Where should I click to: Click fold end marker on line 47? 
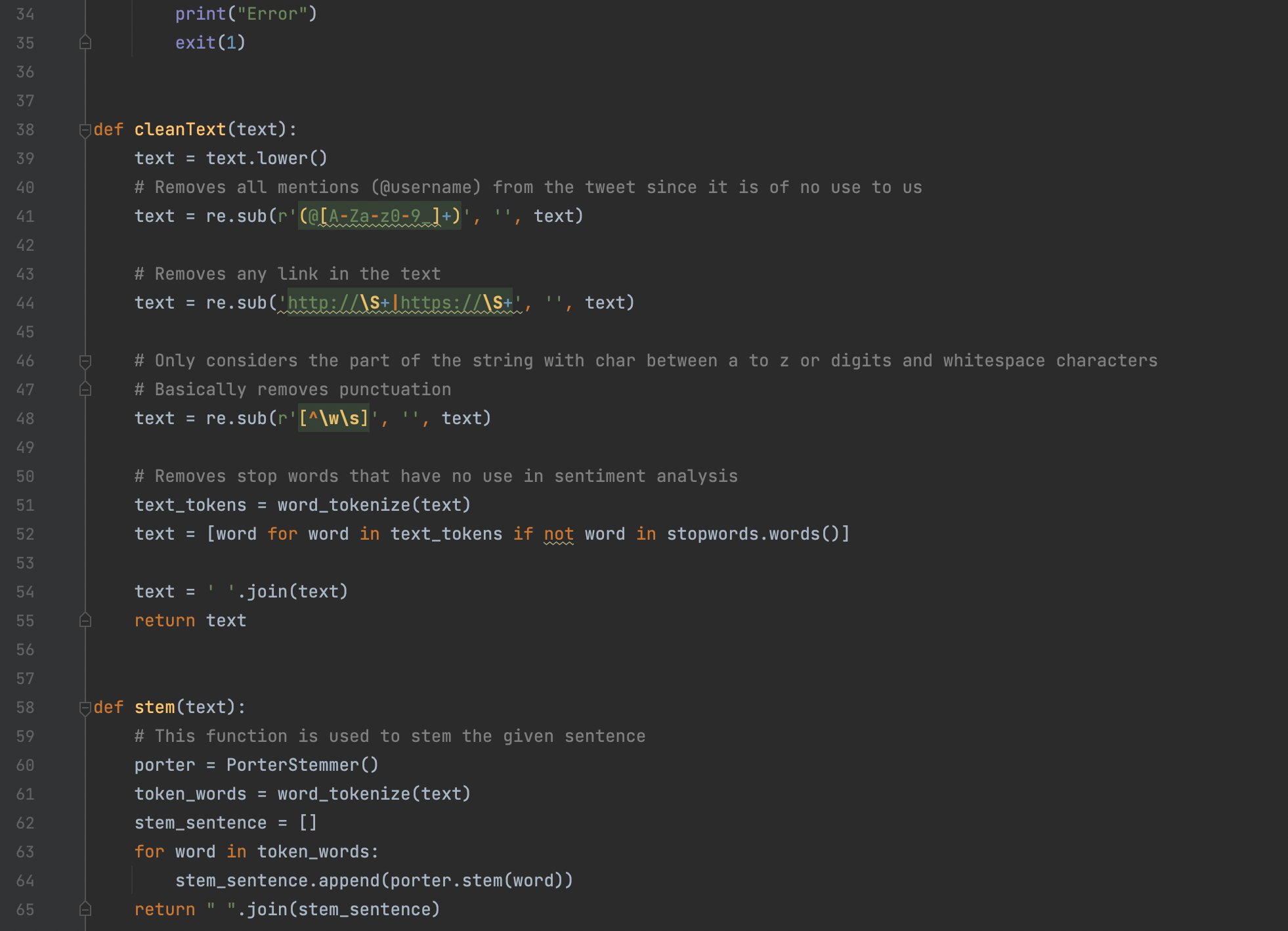(x=85, y=389)
